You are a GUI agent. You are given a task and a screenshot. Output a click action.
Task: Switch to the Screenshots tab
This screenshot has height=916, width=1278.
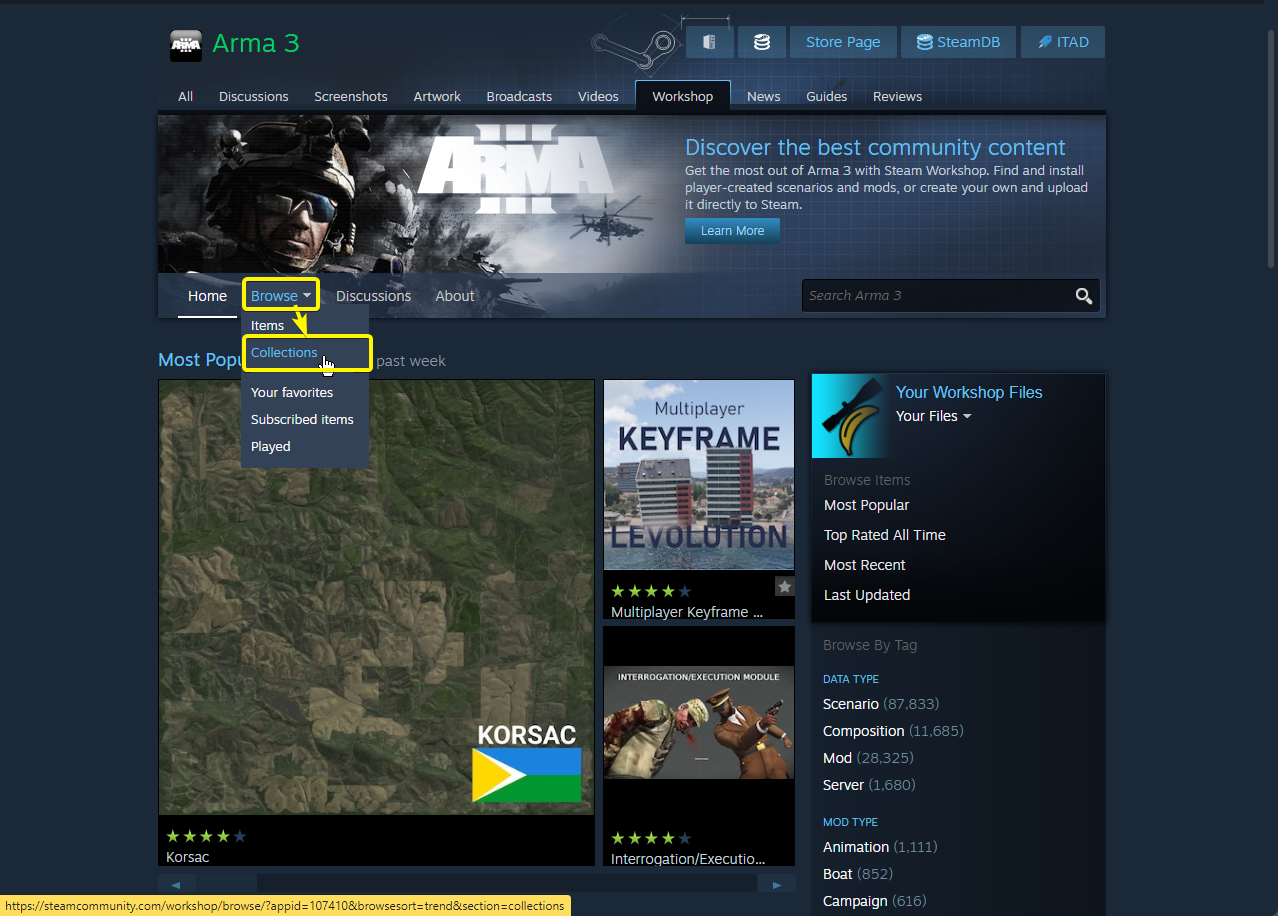click(x=351, y=96)
